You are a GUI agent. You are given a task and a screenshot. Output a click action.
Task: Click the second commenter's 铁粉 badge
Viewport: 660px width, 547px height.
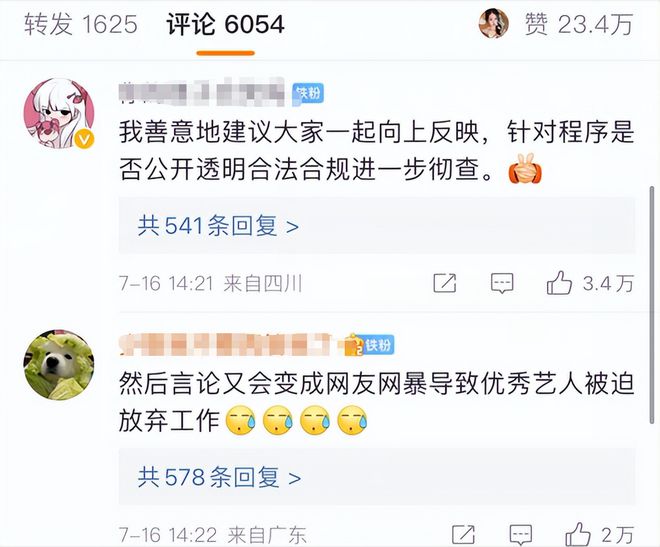click(x=369, y=345)
